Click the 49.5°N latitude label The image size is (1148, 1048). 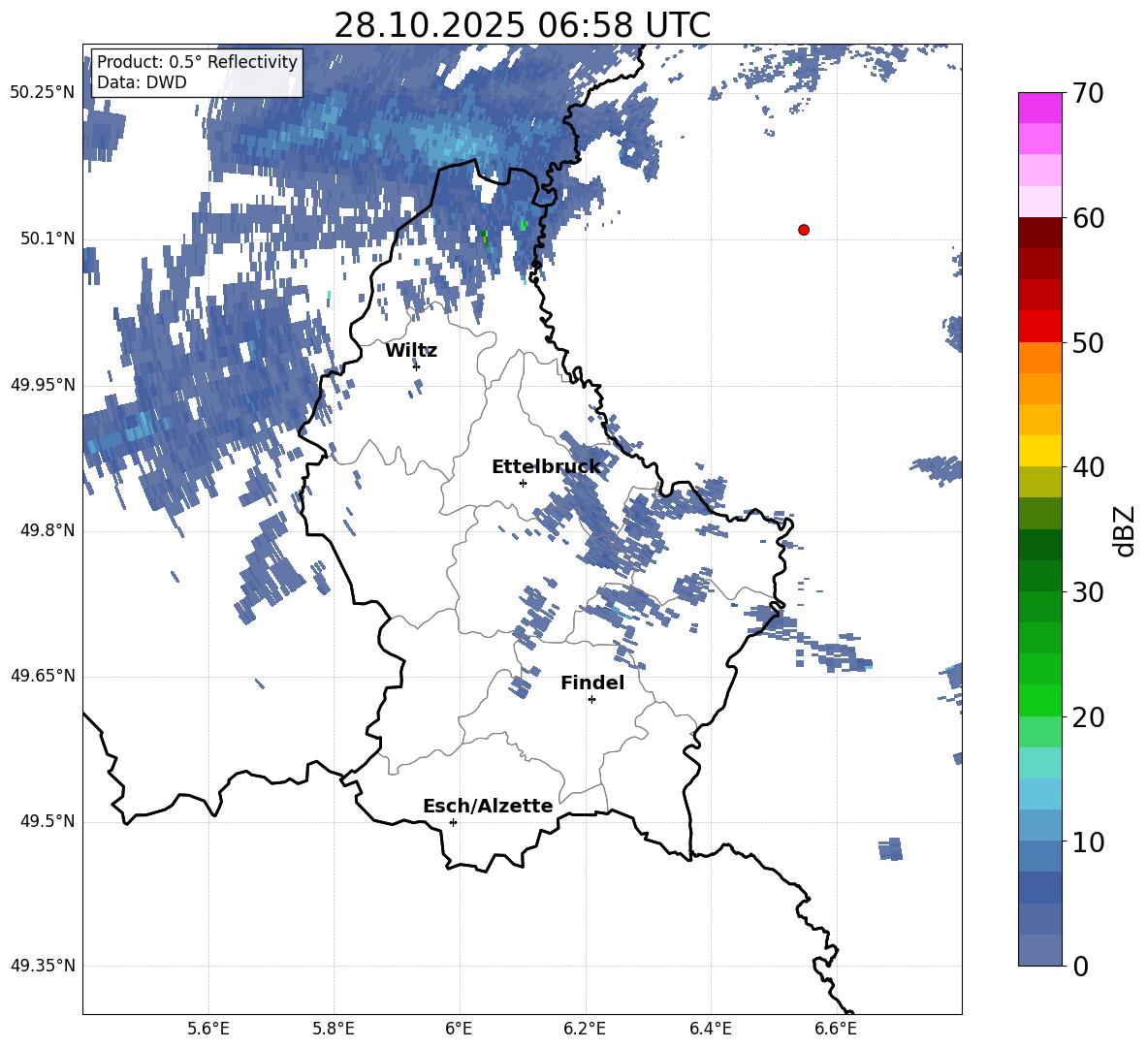click(48, 821)
